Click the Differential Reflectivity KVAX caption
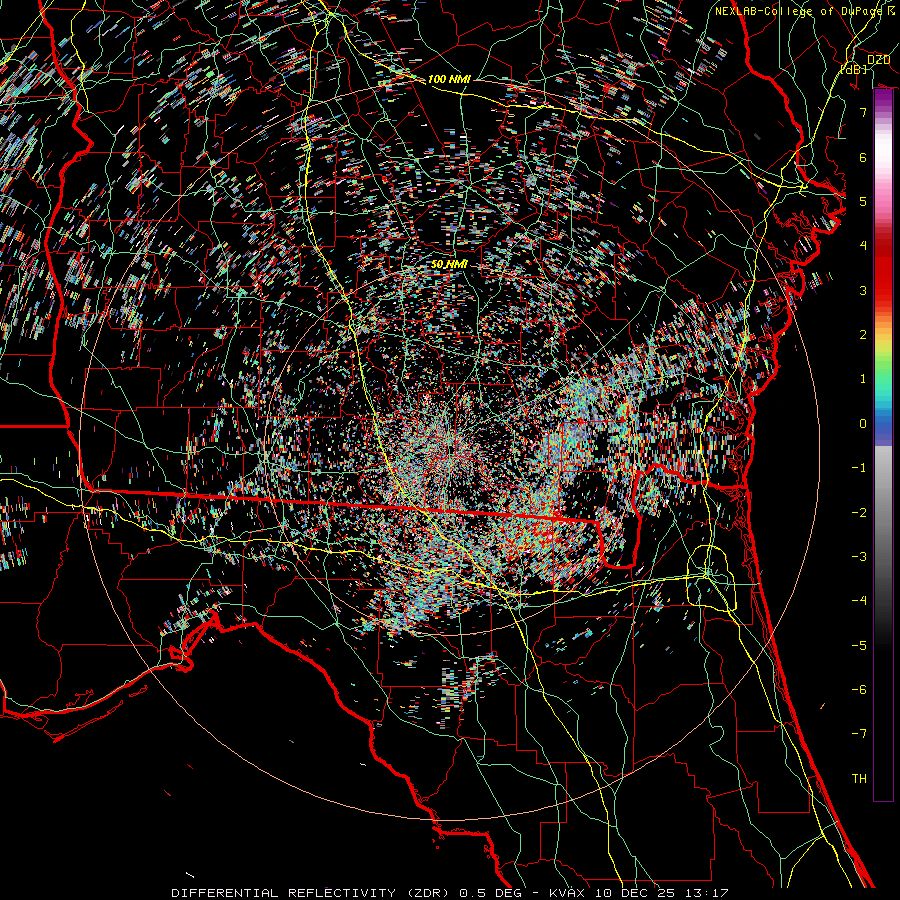Screen dimensions: 900x900 click(450, 893)
